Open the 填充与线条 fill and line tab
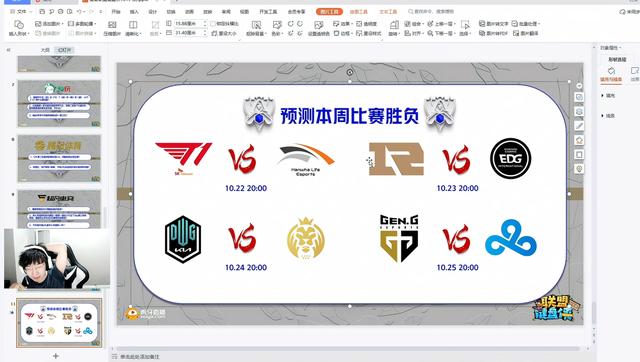The image size is (640, 362). click(611, 74)
